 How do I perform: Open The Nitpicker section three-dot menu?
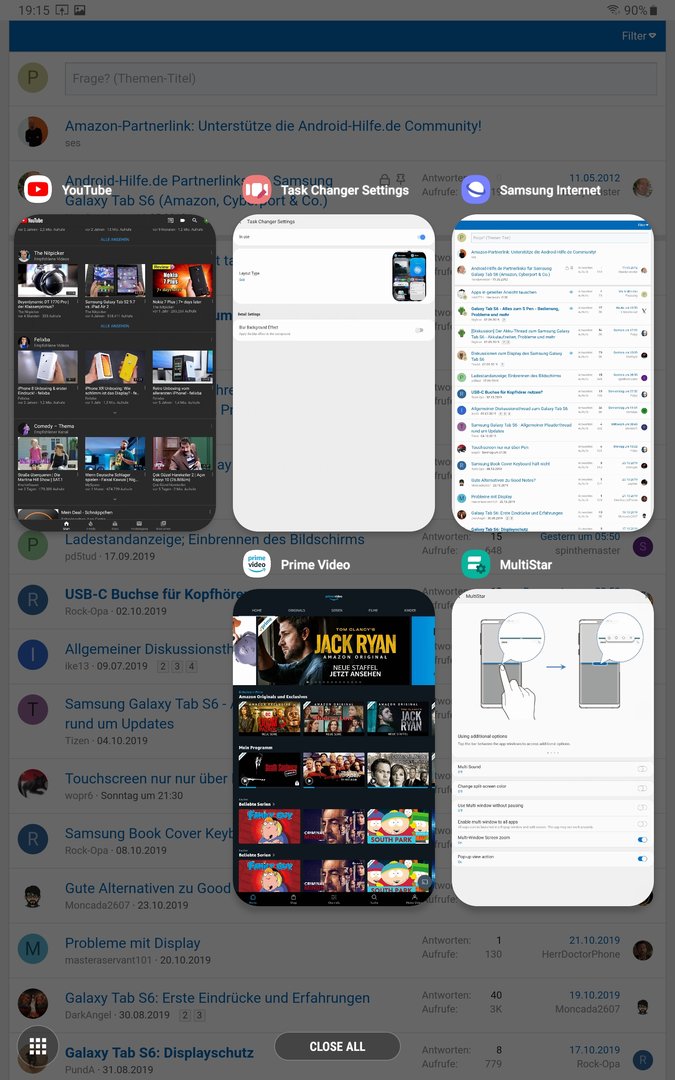[x=209, y=254]
